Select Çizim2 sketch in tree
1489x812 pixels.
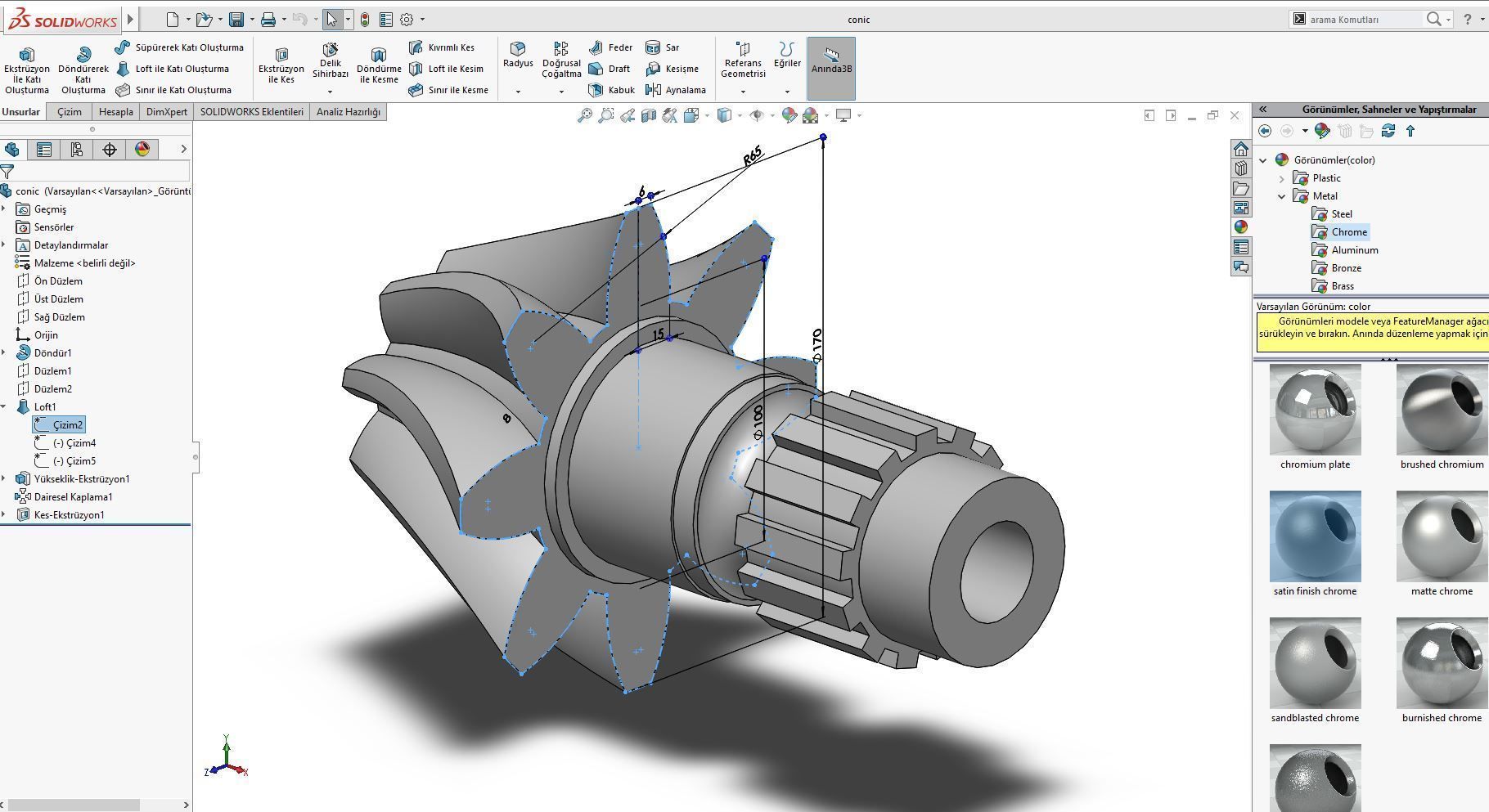[x=59, y=424]
